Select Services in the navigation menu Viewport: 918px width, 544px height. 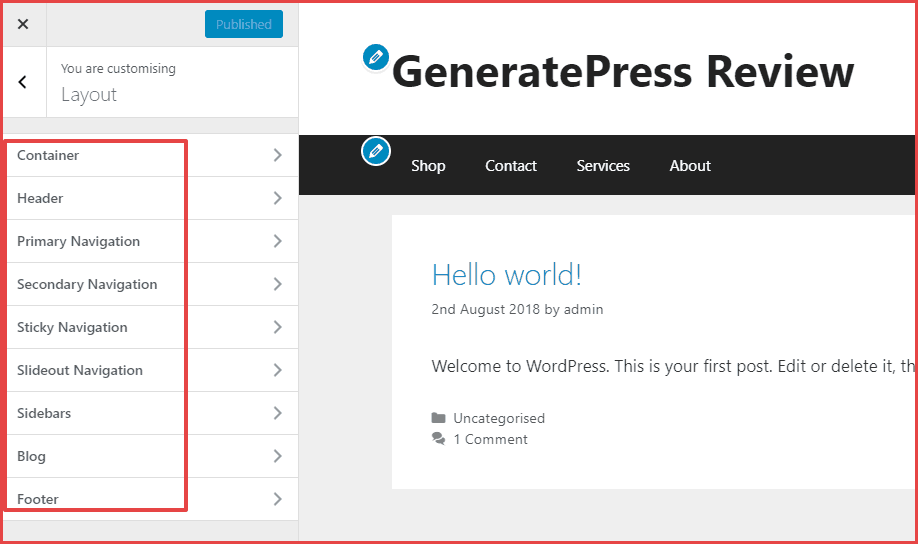click(603, 166)
